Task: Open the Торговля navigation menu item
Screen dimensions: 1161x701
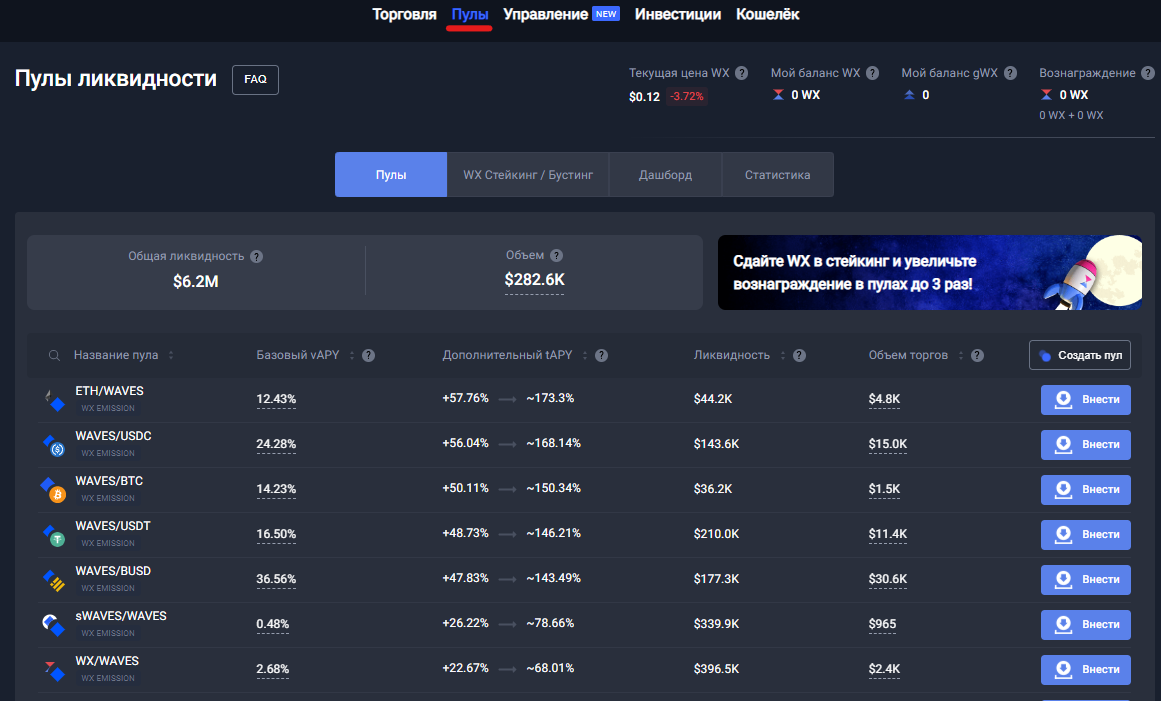Action: pos(404,14)
